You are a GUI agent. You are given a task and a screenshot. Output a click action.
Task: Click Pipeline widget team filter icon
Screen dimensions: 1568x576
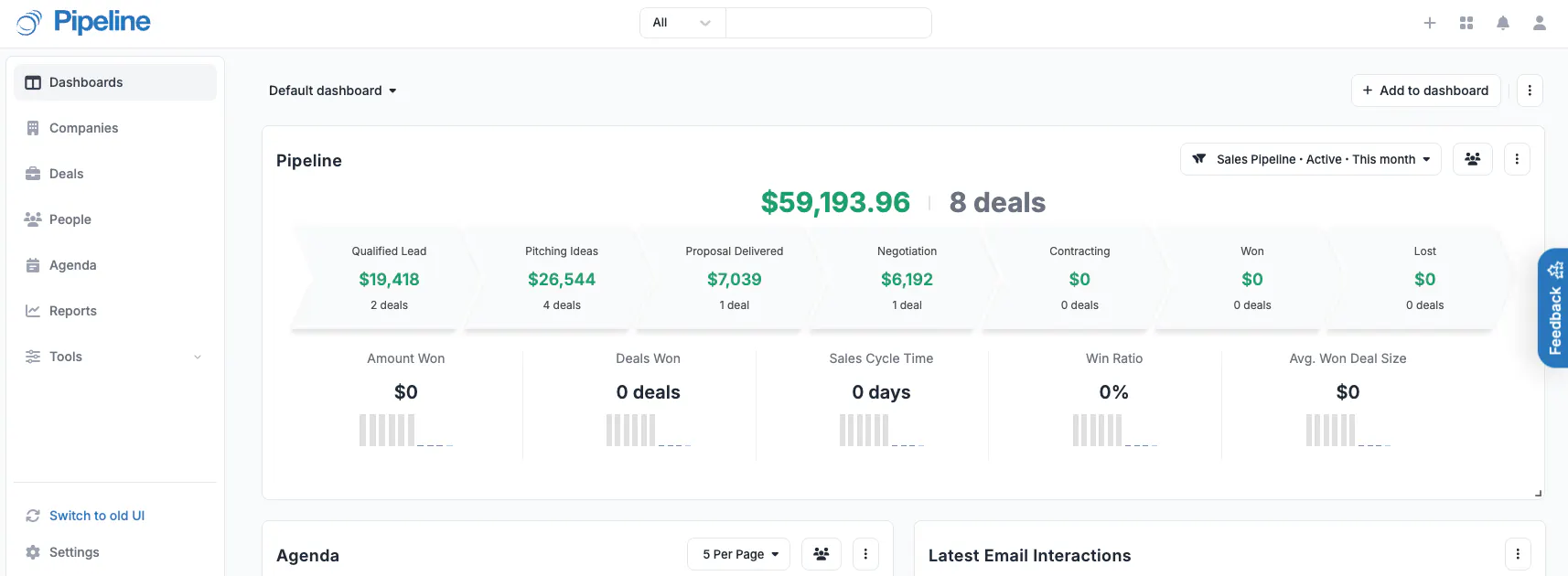click(1473, 159)
